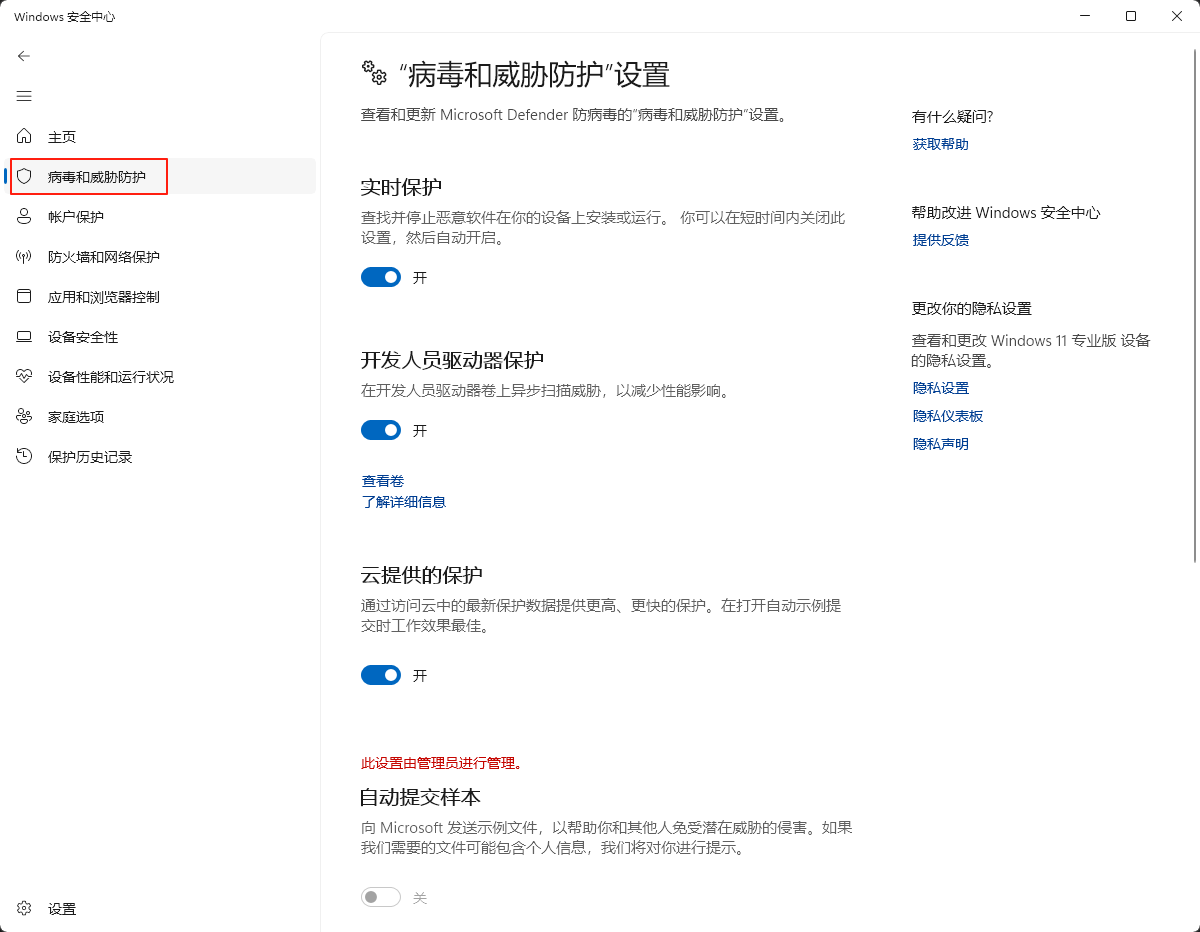Open the 隐私仪表板 link
1200x932 pixels.
point(948,416)
